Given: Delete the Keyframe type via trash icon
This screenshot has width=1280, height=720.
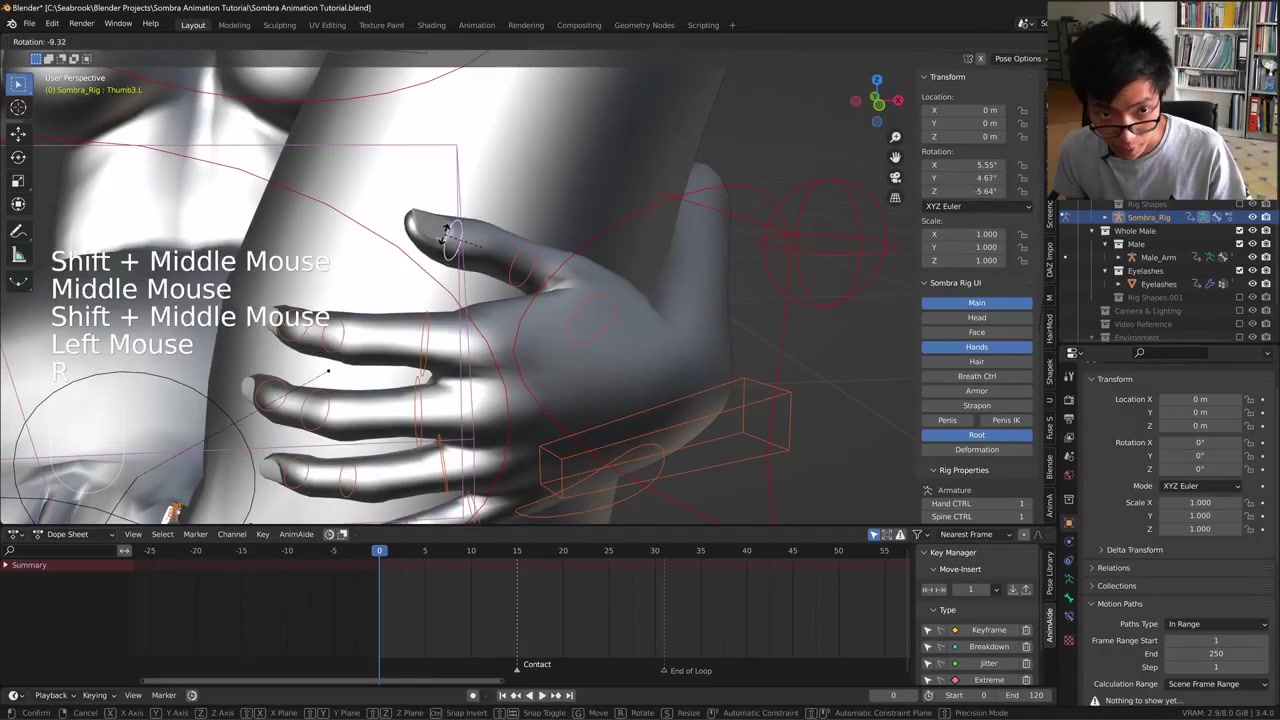Looking at the screenshot, I should click(x=1025, y=630).
